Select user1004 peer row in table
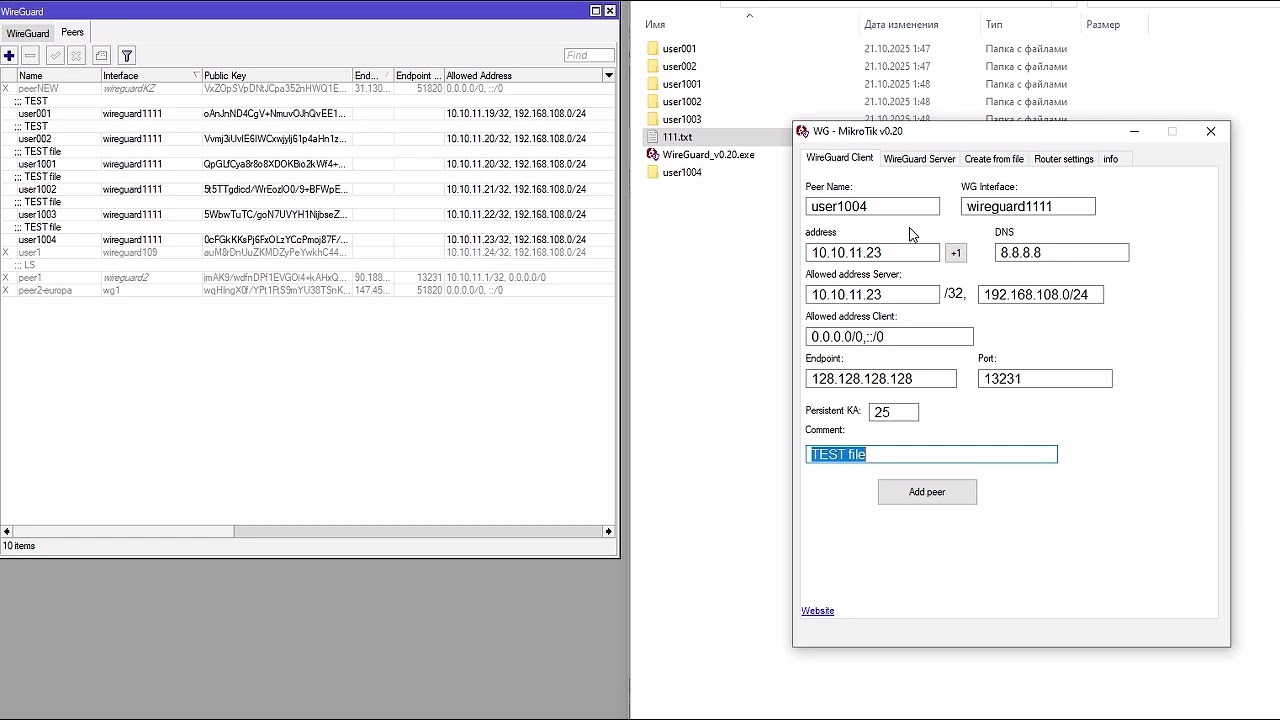The width and height of the screenshot is (1280, 720). pos(307,240)
